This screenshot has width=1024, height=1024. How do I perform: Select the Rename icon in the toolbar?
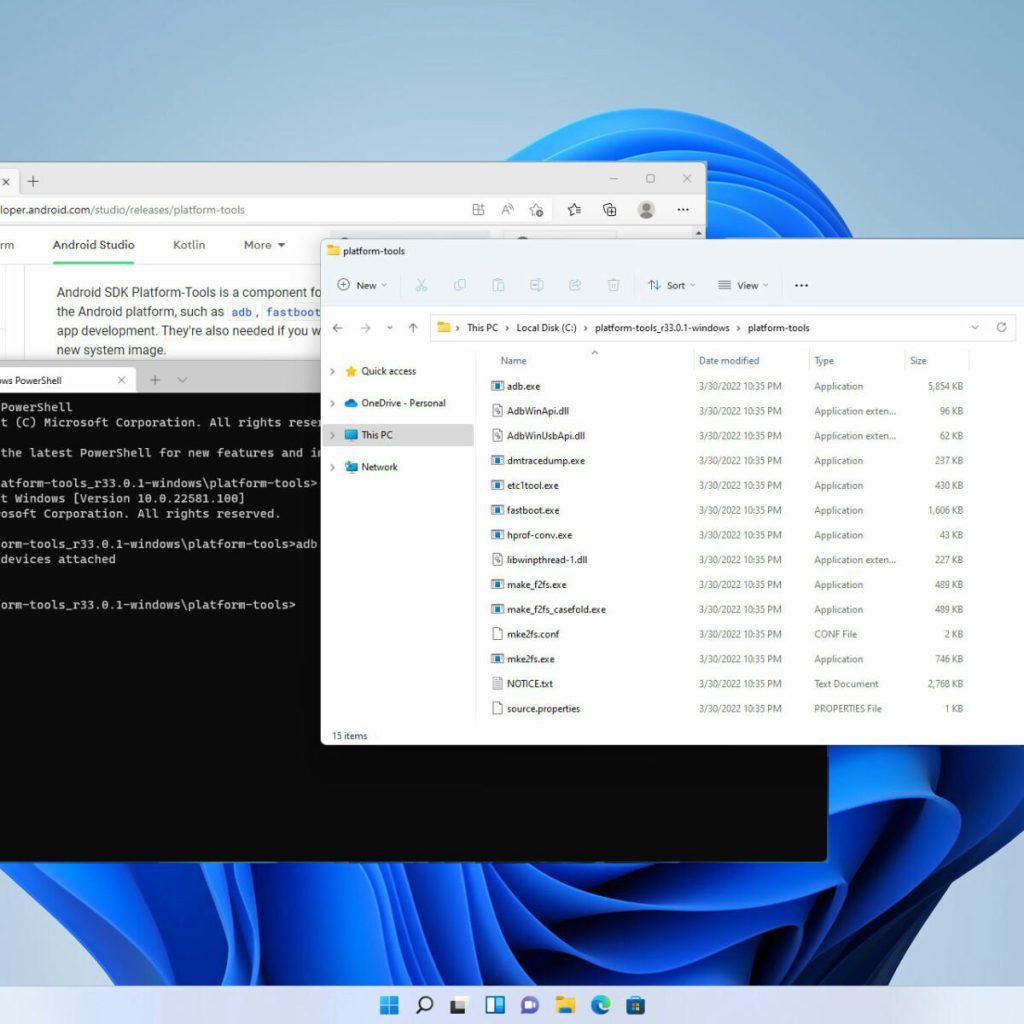click(x=537, y=285)
